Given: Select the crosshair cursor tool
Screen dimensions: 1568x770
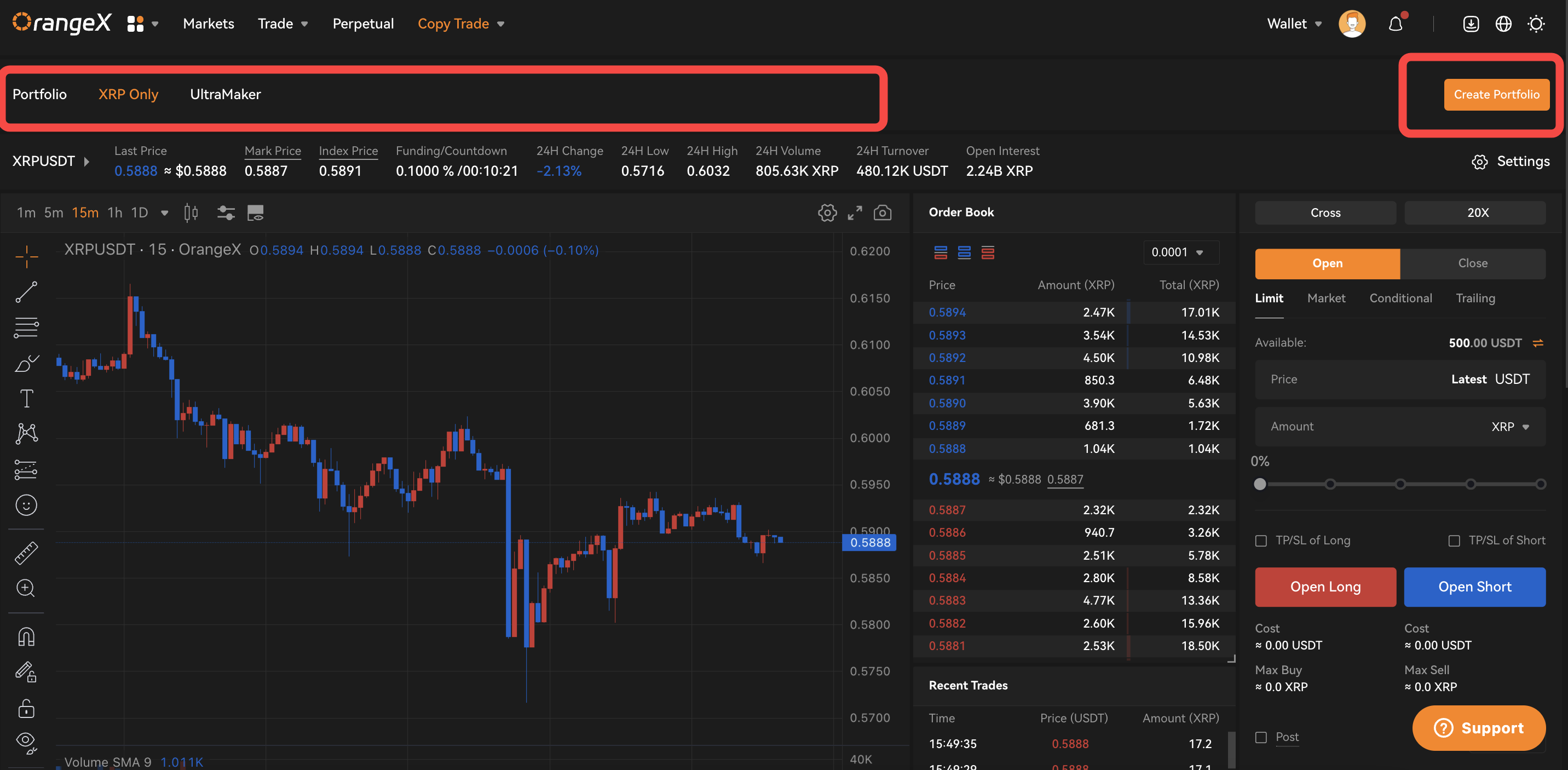Looking at the screenshot, I should click(26, 257).
